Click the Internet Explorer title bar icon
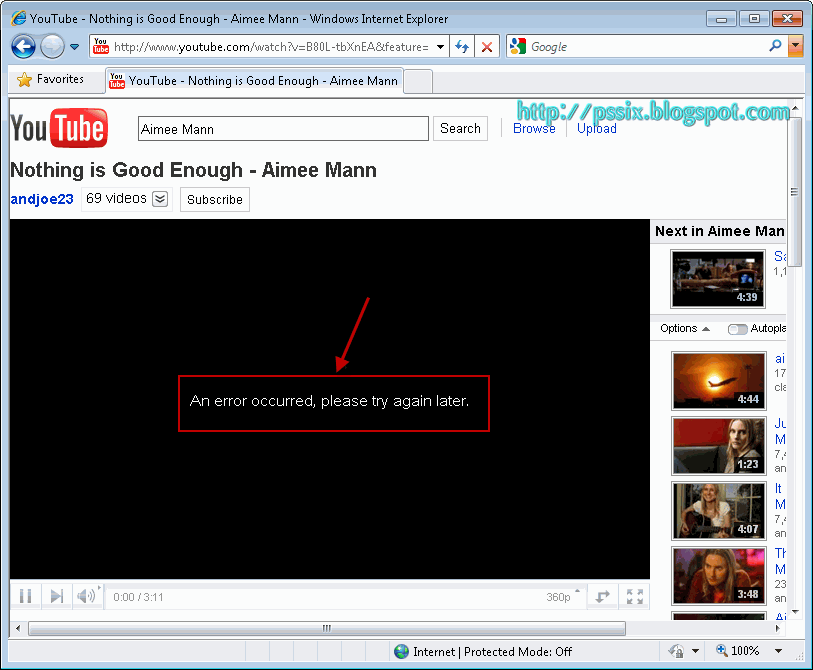The height and width of the screenshot is (670, 813). tap(19, 18)
